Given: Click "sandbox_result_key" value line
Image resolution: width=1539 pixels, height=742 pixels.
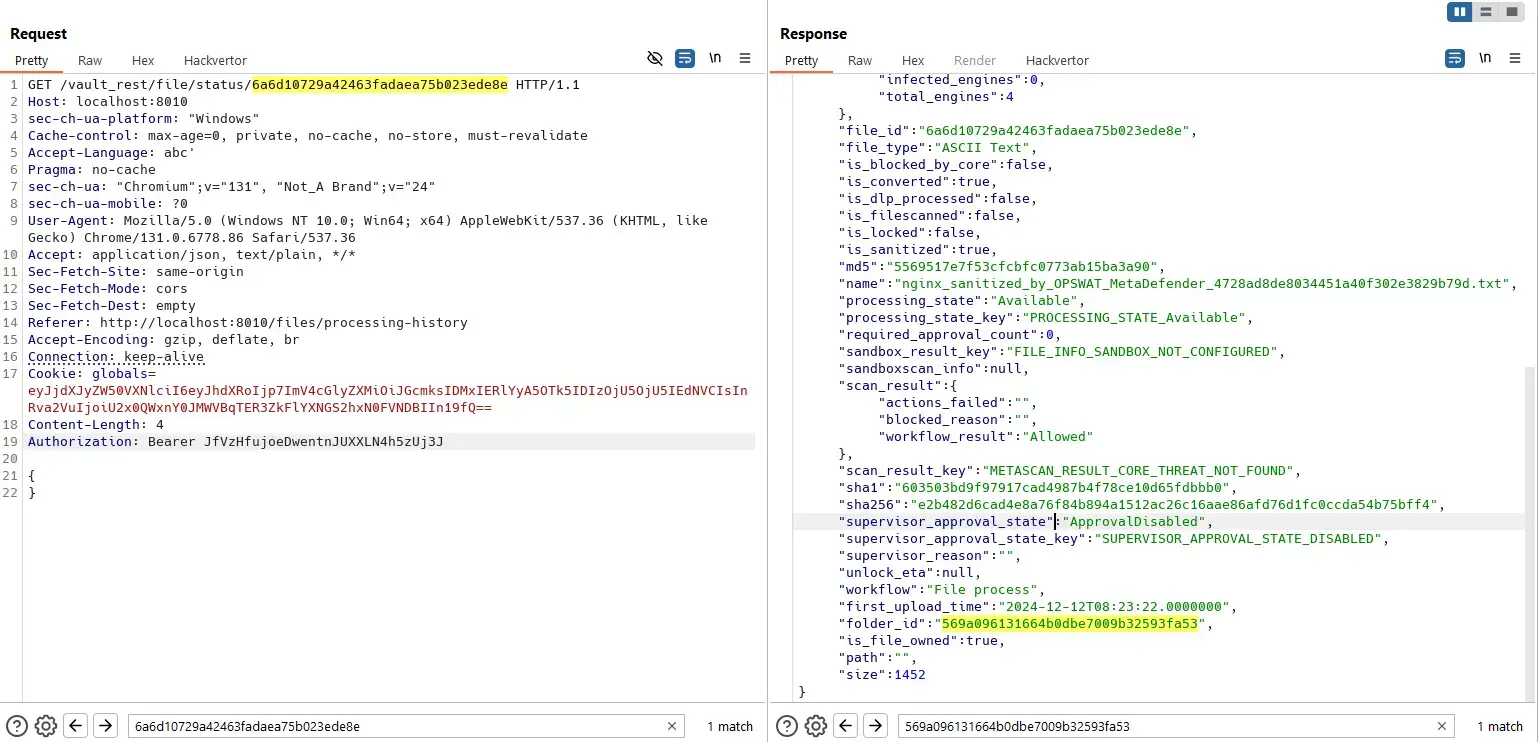Looking at the screenshot, I should pos(1060,352).
